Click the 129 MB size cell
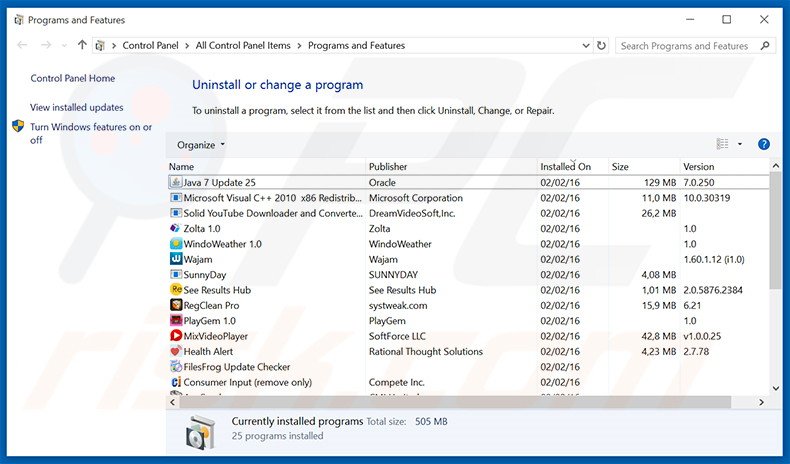Image resolution: width=790 pixels, height=464 pixels. 660,182
